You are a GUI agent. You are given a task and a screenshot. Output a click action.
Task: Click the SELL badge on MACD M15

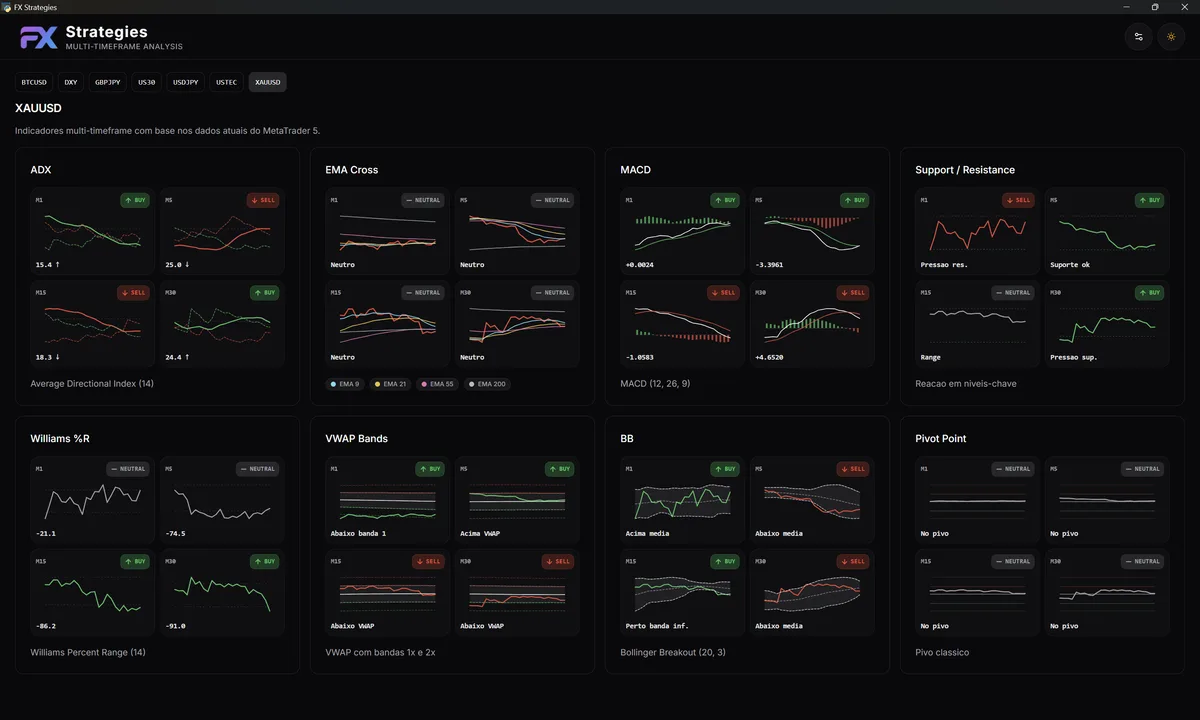pos(723,292)
